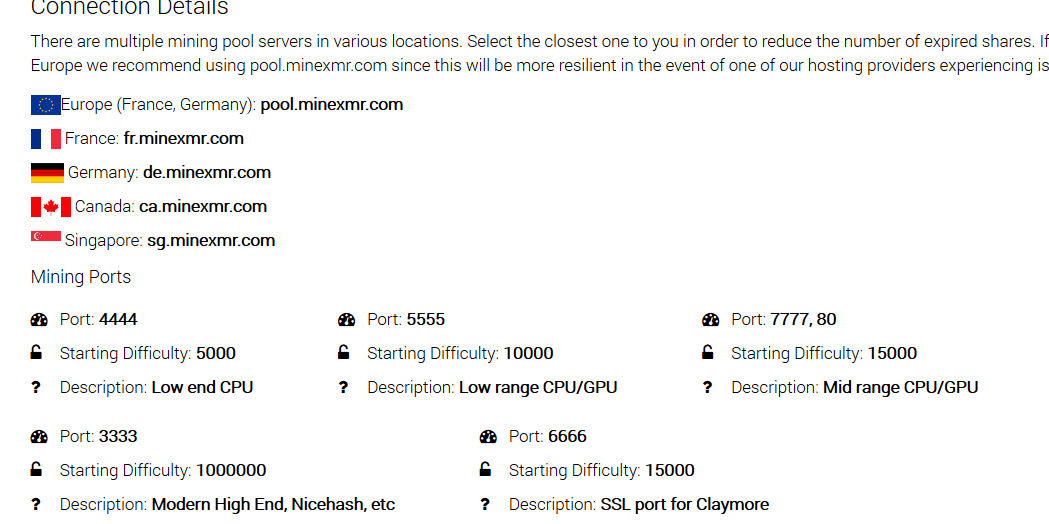Image resolution: width=1049 pixels, height=524 pixels.
Task: Click the unlock icon beside Starting Difficulty 5000
Action: [37, 353]
